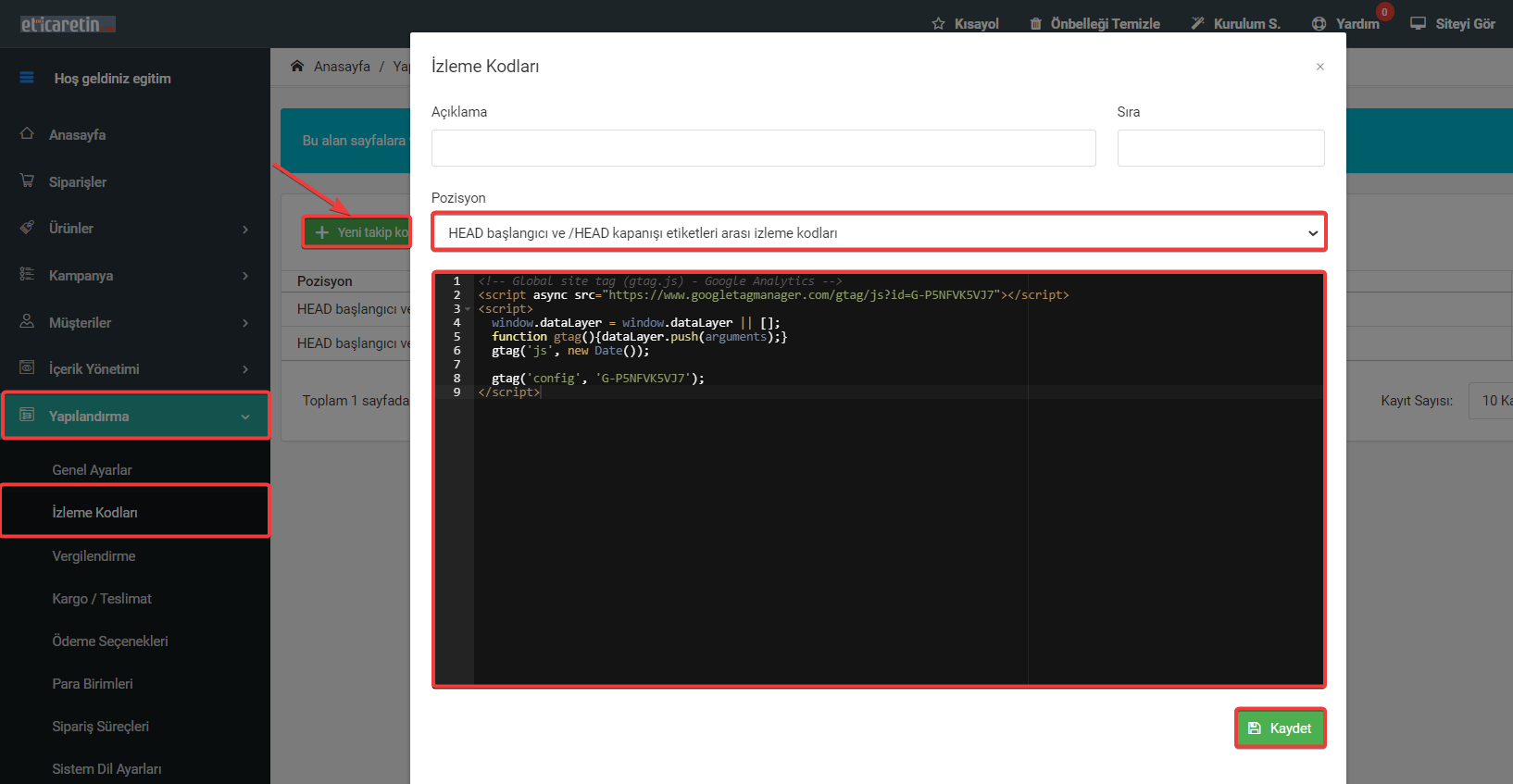Fold the script block at line 3
This screenshot has height=784, width=1513.
[x=468, y=309]
